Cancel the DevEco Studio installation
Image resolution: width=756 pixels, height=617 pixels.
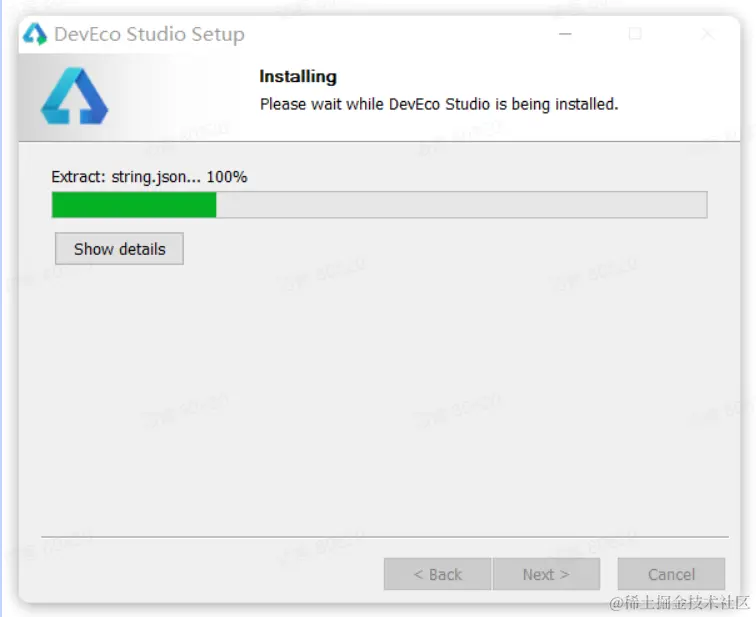coord(671,574)
